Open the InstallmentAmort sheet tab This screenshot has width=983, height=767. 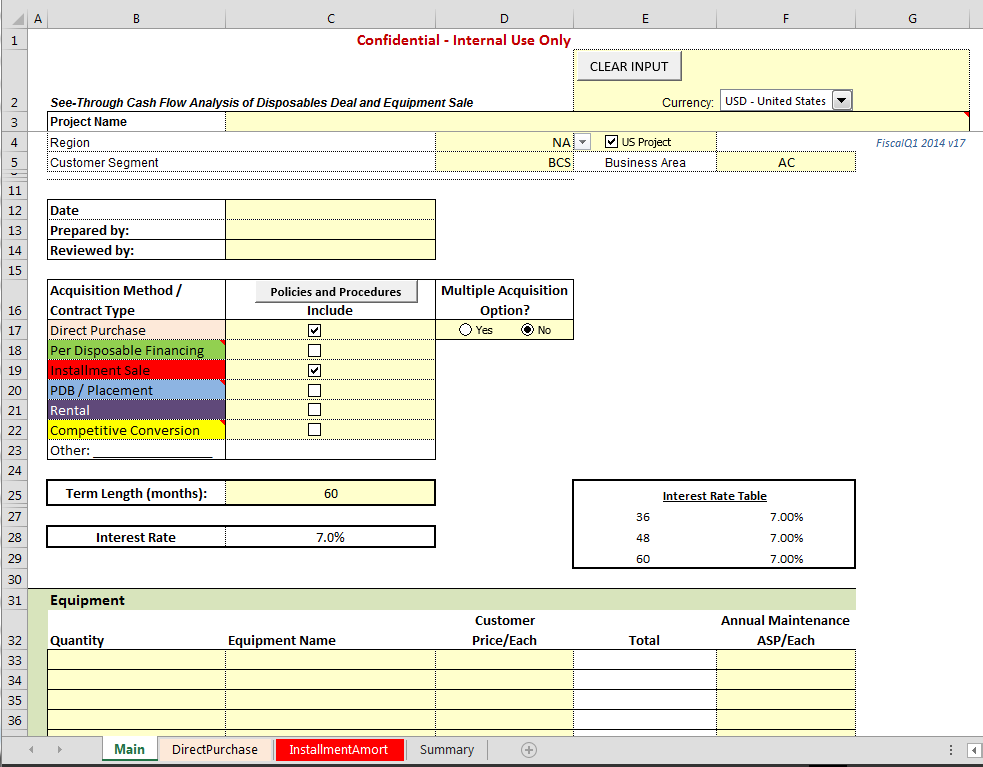tap(338, 750)
